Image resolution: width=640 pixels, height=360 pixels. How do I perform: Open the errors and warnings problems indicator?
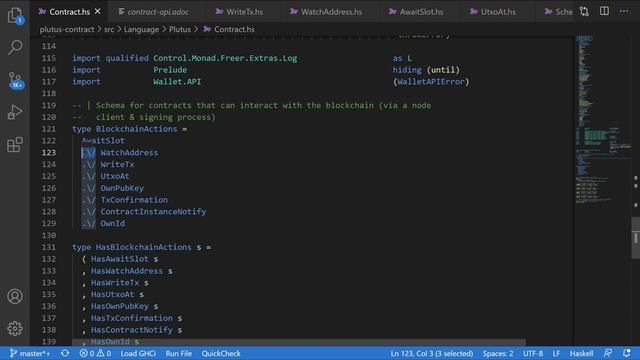click(95, 353)
